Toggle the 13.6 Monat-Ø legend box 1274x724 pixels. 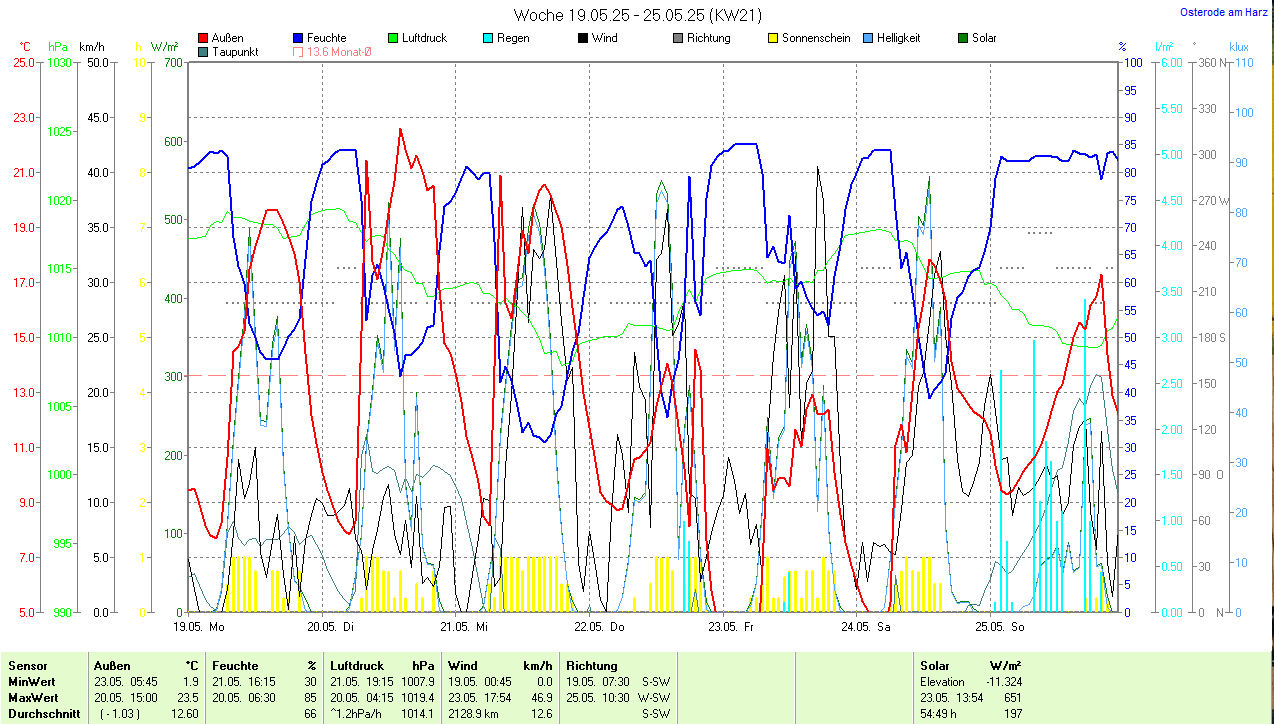pyautogui.click(x=299, y=52)
